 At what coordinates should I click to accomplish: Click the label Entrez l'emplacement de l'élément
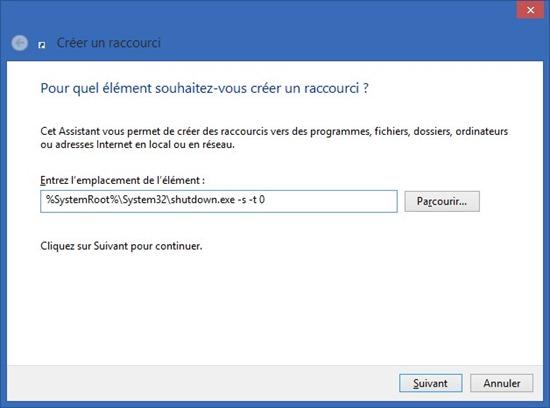click(x=122, y=180)
